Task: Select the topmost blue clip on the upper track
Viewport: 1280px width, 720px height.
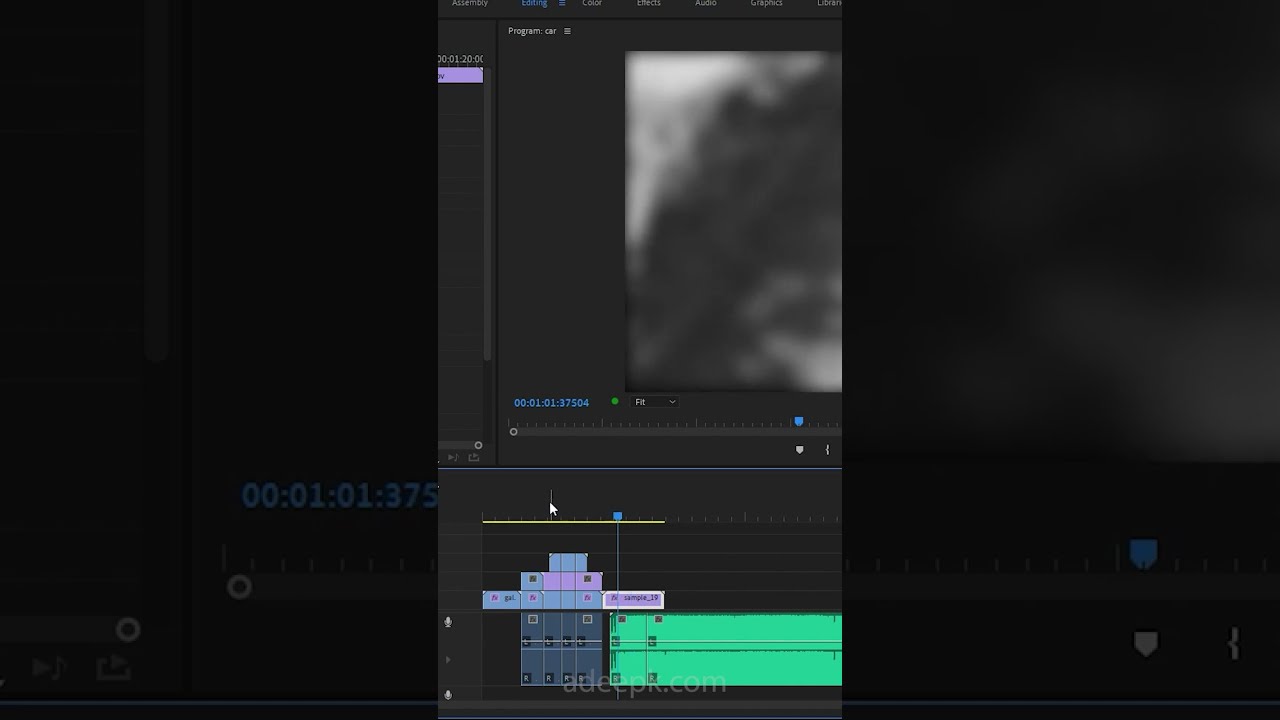Action: (568, 562)
